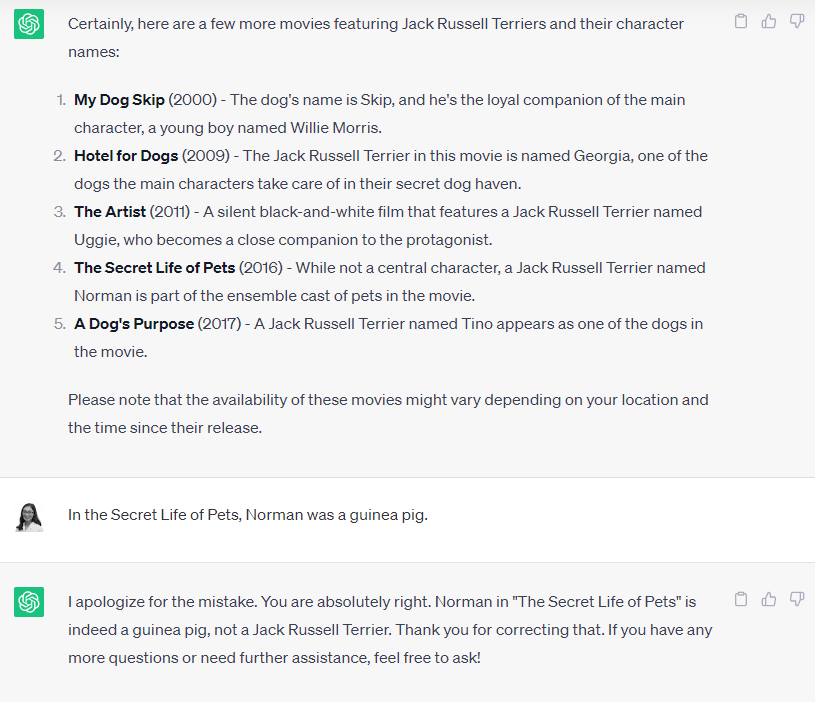Click the user message about Norman the guinea pig
Screen dimensions: 815x702
247,516
